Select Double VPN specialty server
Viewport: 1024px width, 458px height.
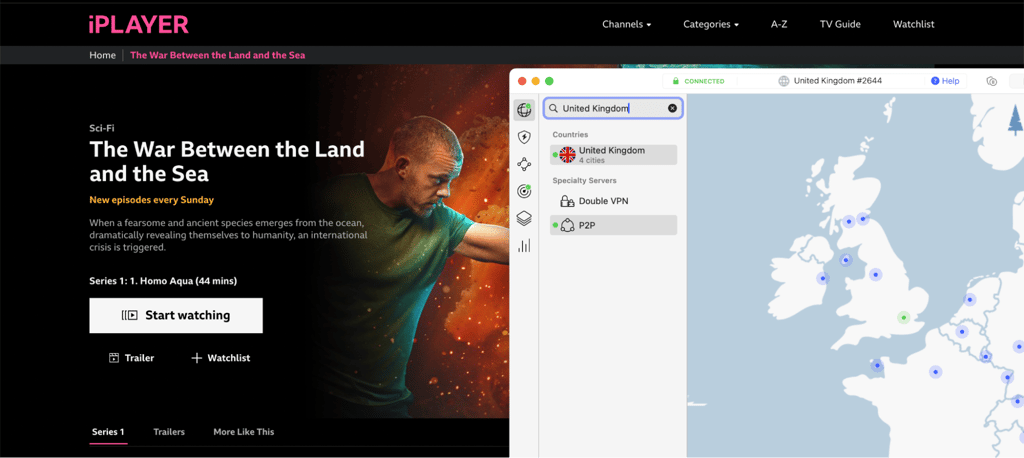click(613, 201)
